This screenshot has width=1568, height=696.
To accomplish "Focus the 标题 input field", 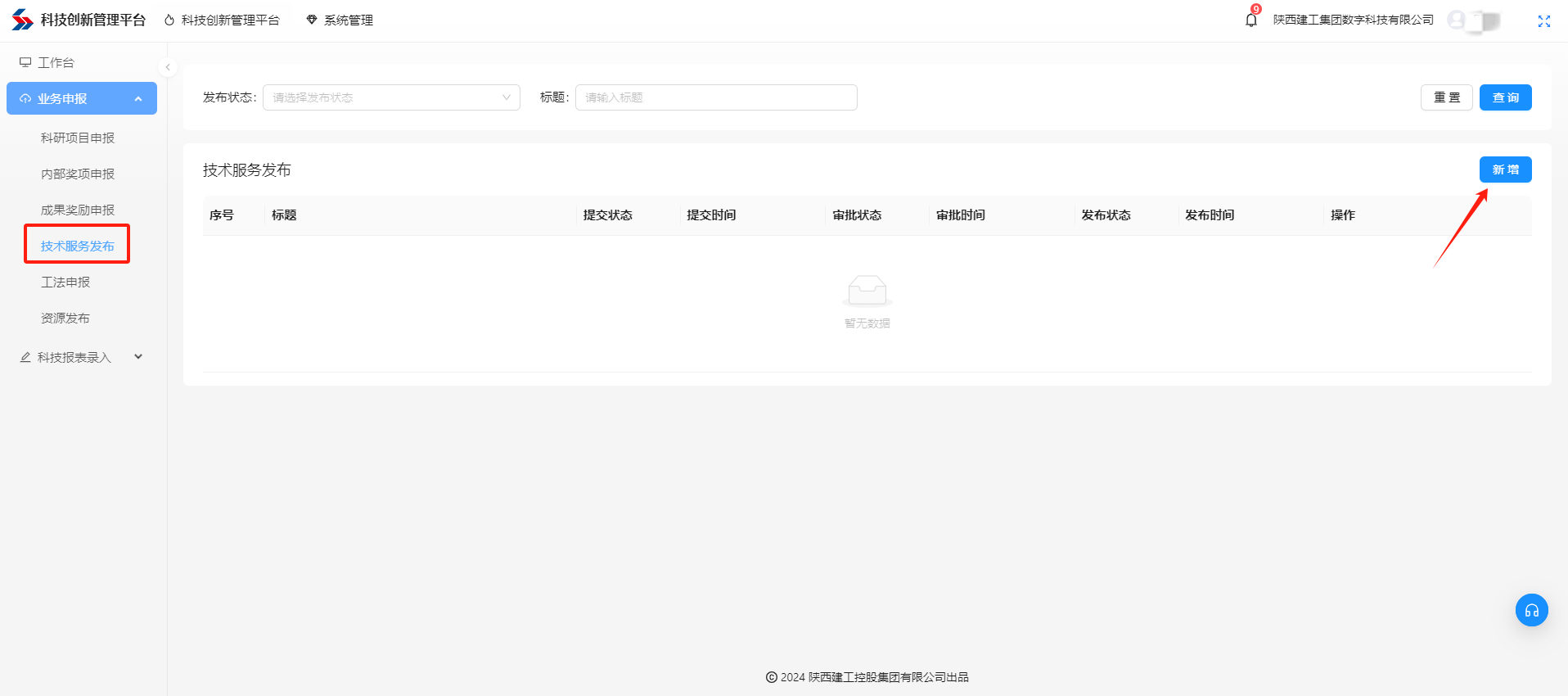I will pos(716,97).
